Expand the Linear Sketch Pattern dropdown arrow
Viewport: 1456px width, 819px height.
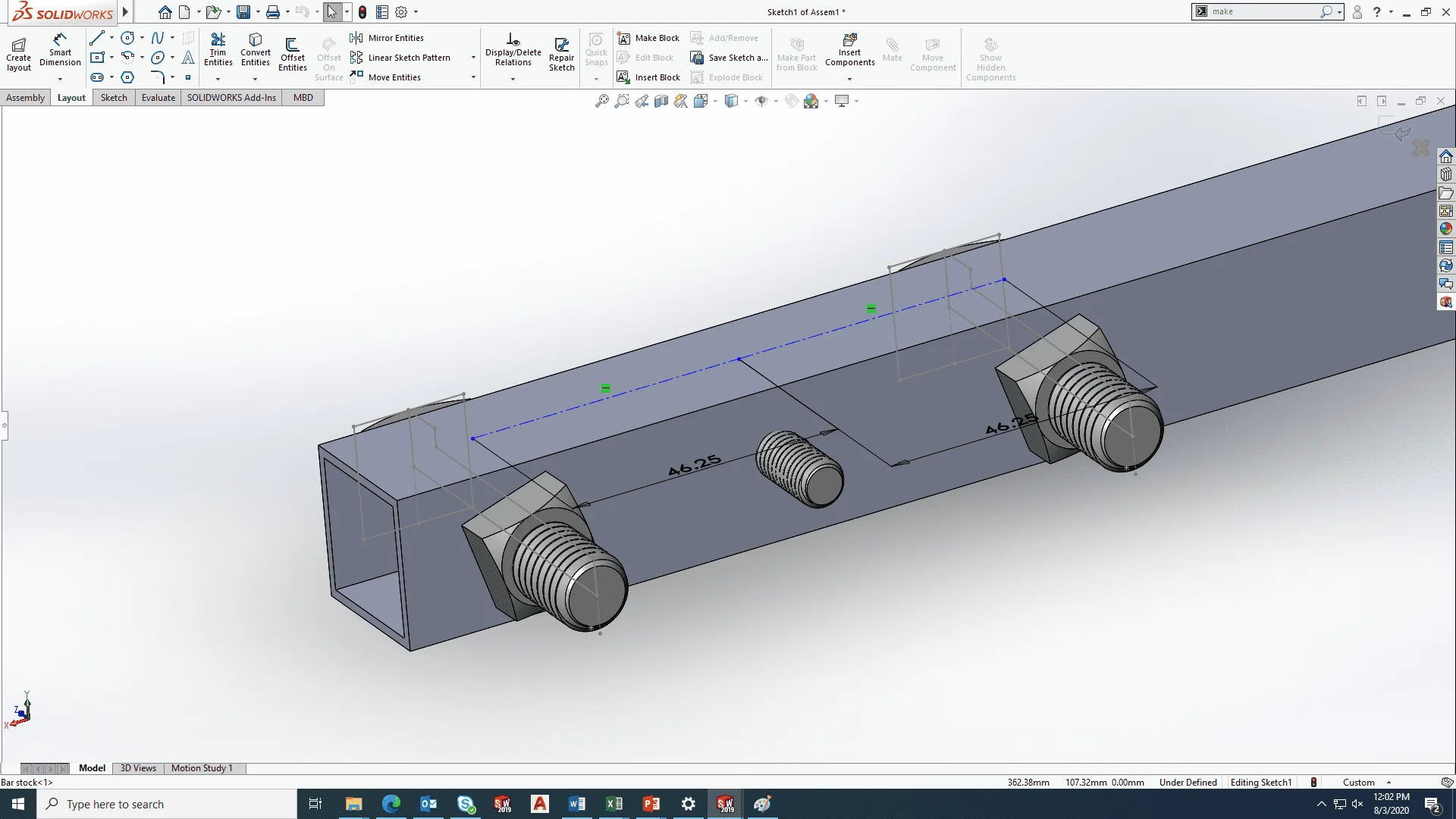473,58
